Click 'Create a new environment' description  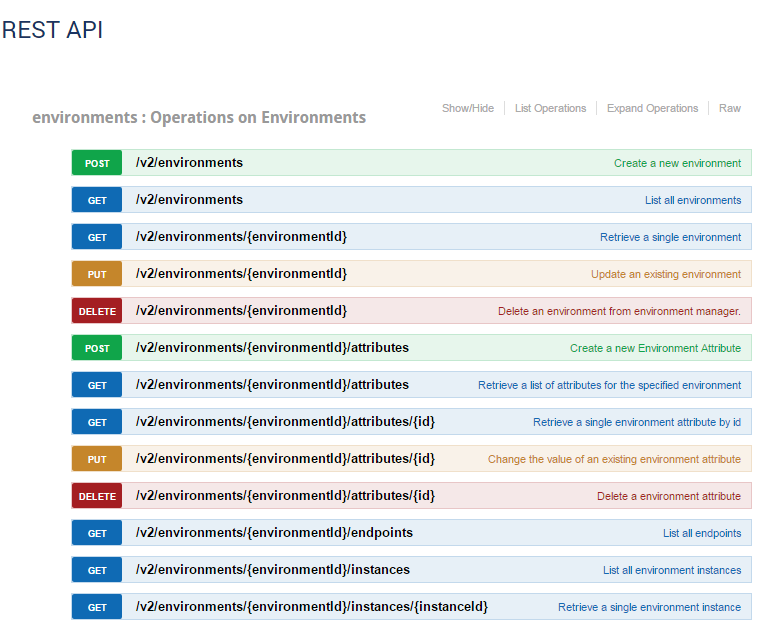(x=677, y=163)
